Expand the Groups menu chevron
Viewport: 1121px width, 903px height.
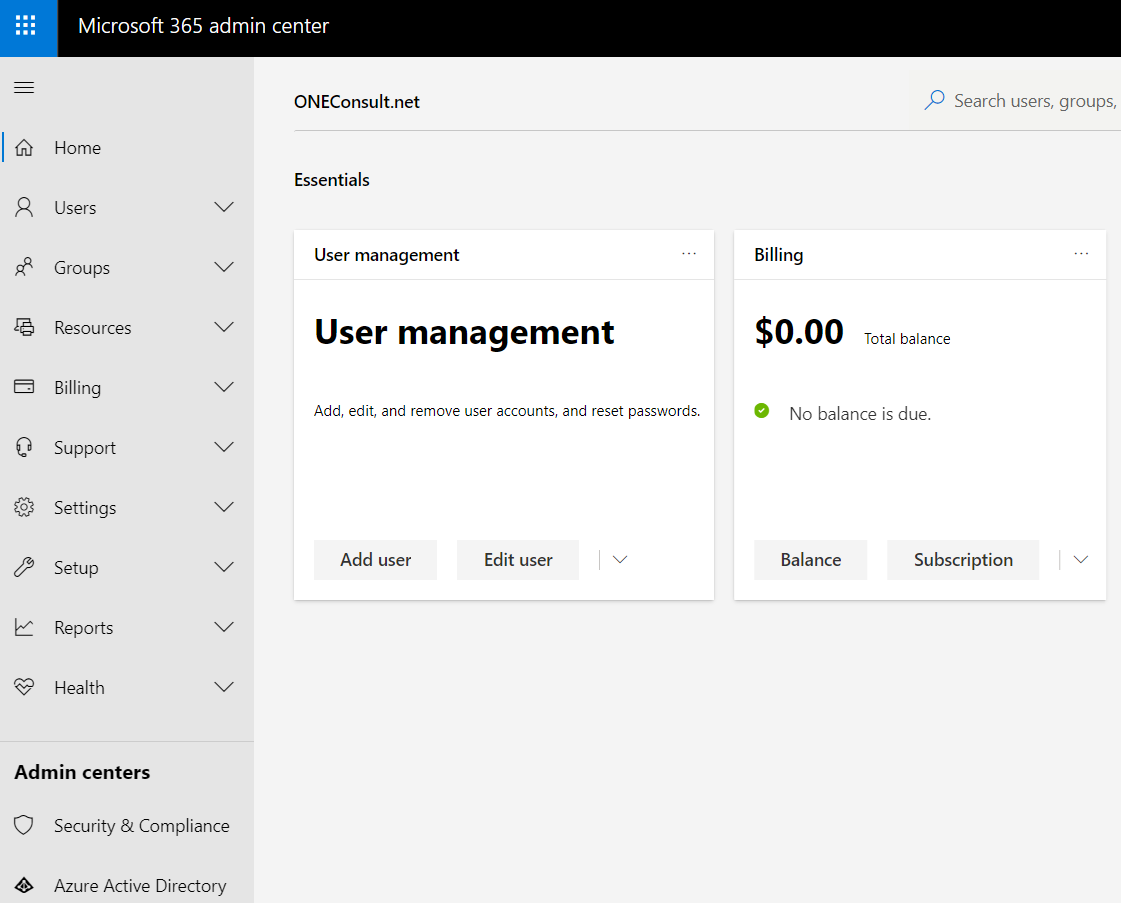[x=224, y=267]
